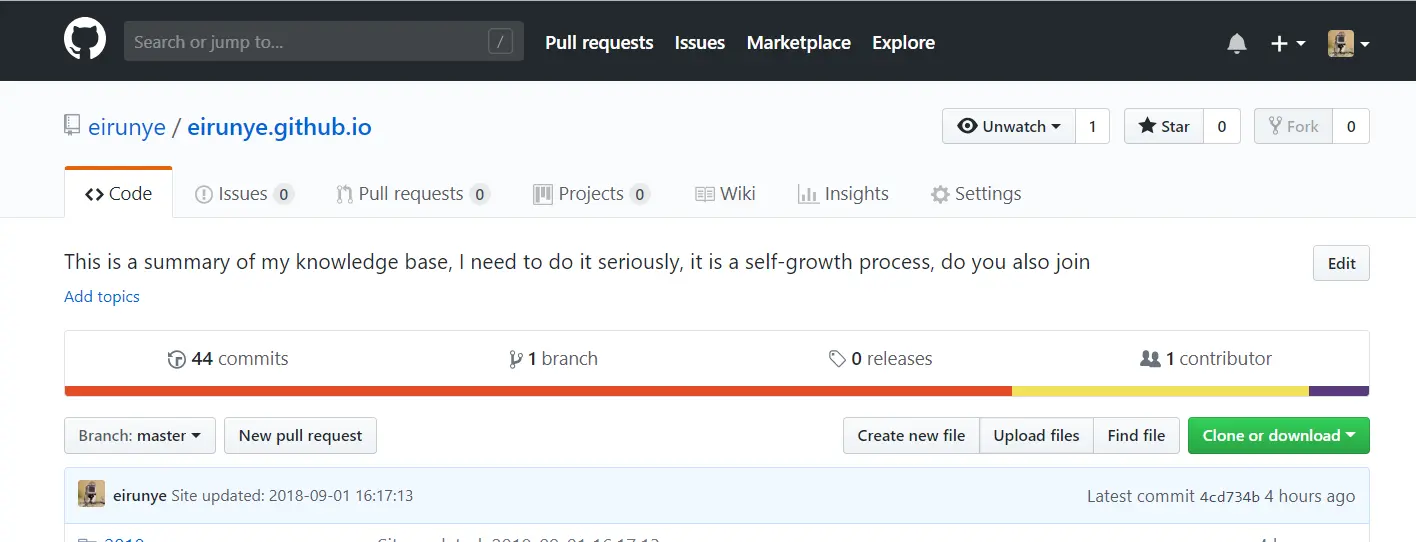Select the Code tab

click(x=118, y=193)
